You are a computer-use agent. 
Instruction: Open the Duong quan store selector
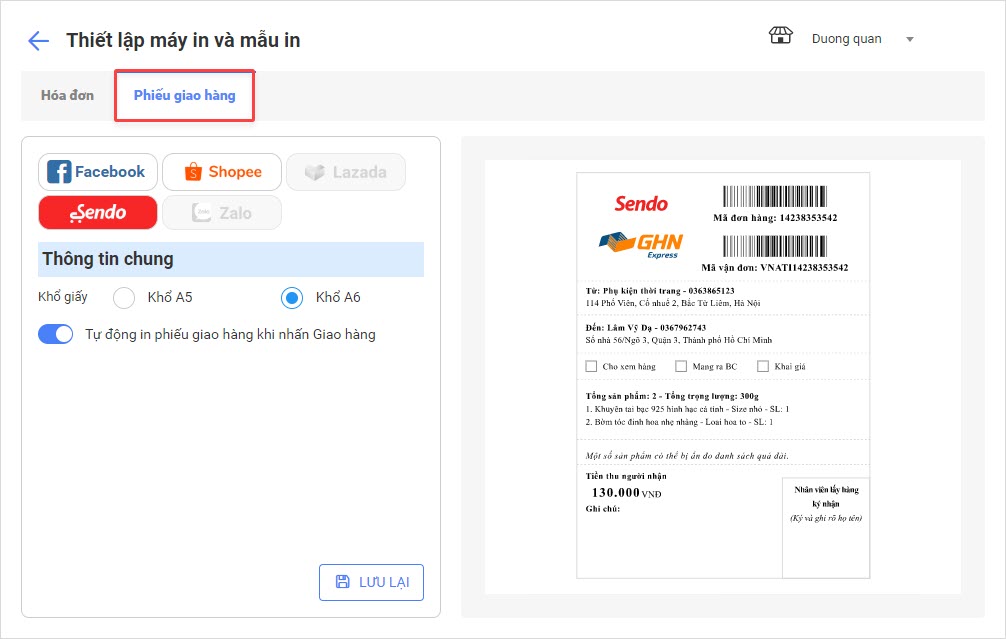(x=846, y=39)
